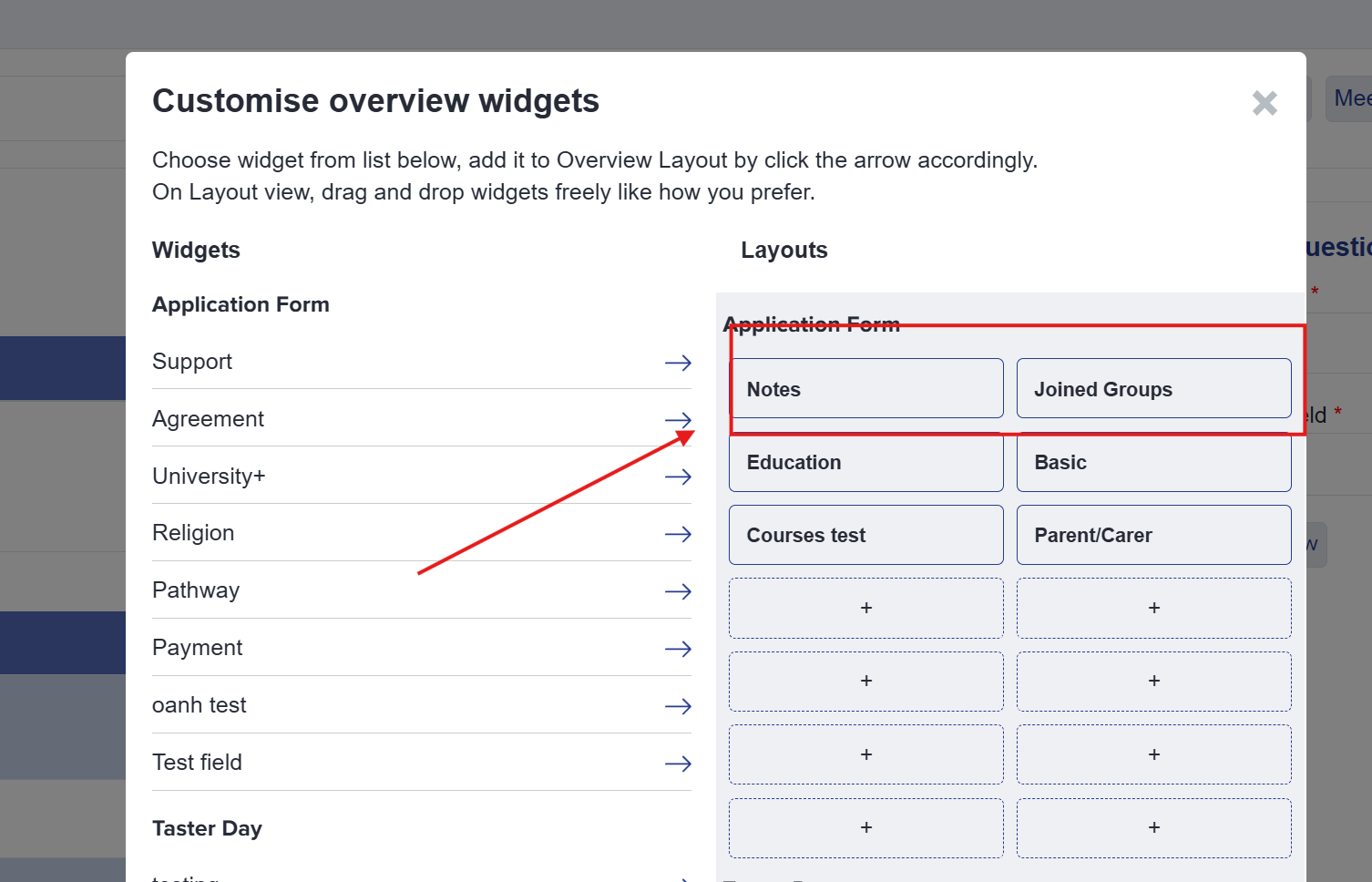
Task: Close the Customise overview widgets dialog
Action: (x=1264, y=103)
